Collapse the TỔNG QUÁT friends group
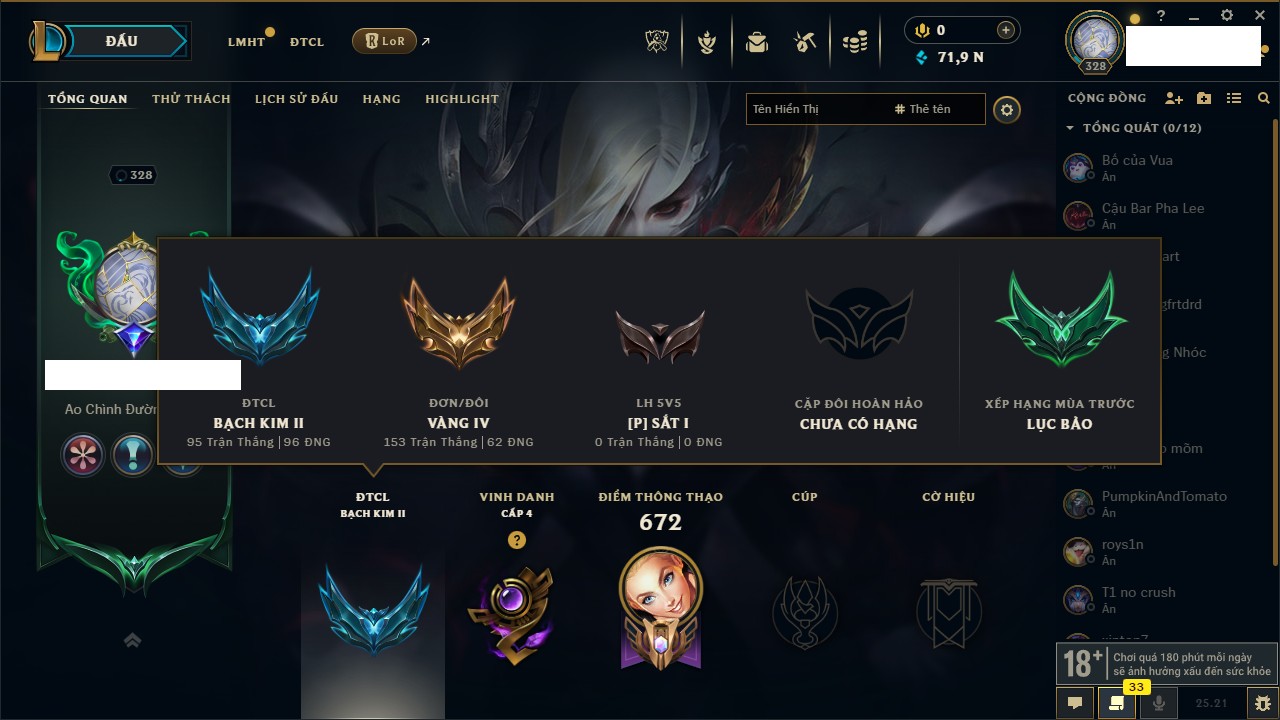The image size is (1280, 720). (x=1070, y=128)
